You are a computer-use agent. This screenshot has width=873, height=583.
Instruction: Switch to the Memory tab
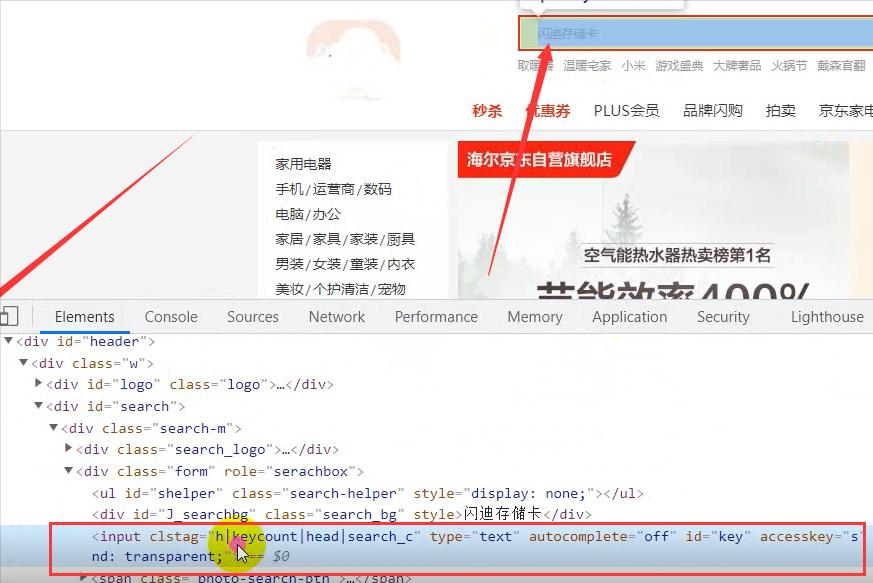click(535, 316)
